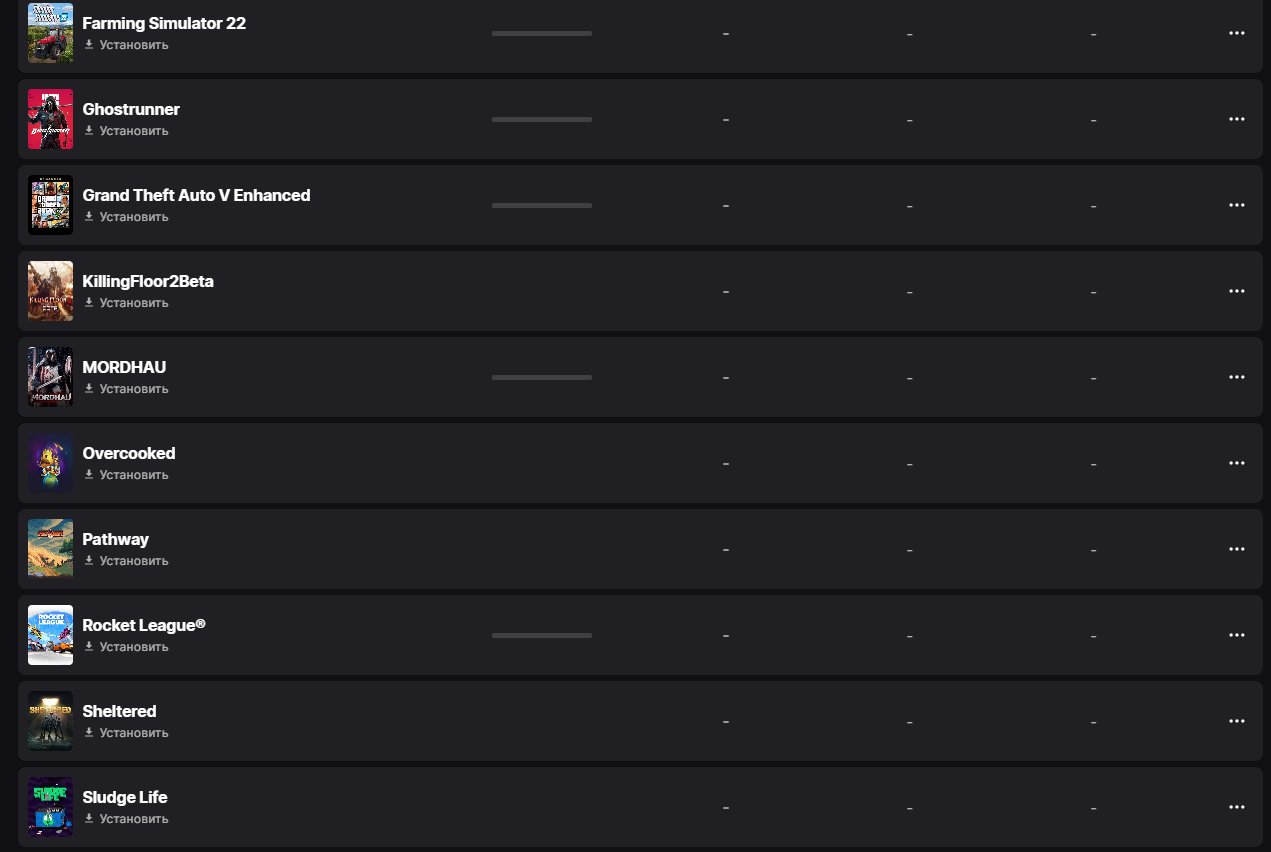Expand the options menu for Pathway
1271x852 pixels.
point(1236,549)
